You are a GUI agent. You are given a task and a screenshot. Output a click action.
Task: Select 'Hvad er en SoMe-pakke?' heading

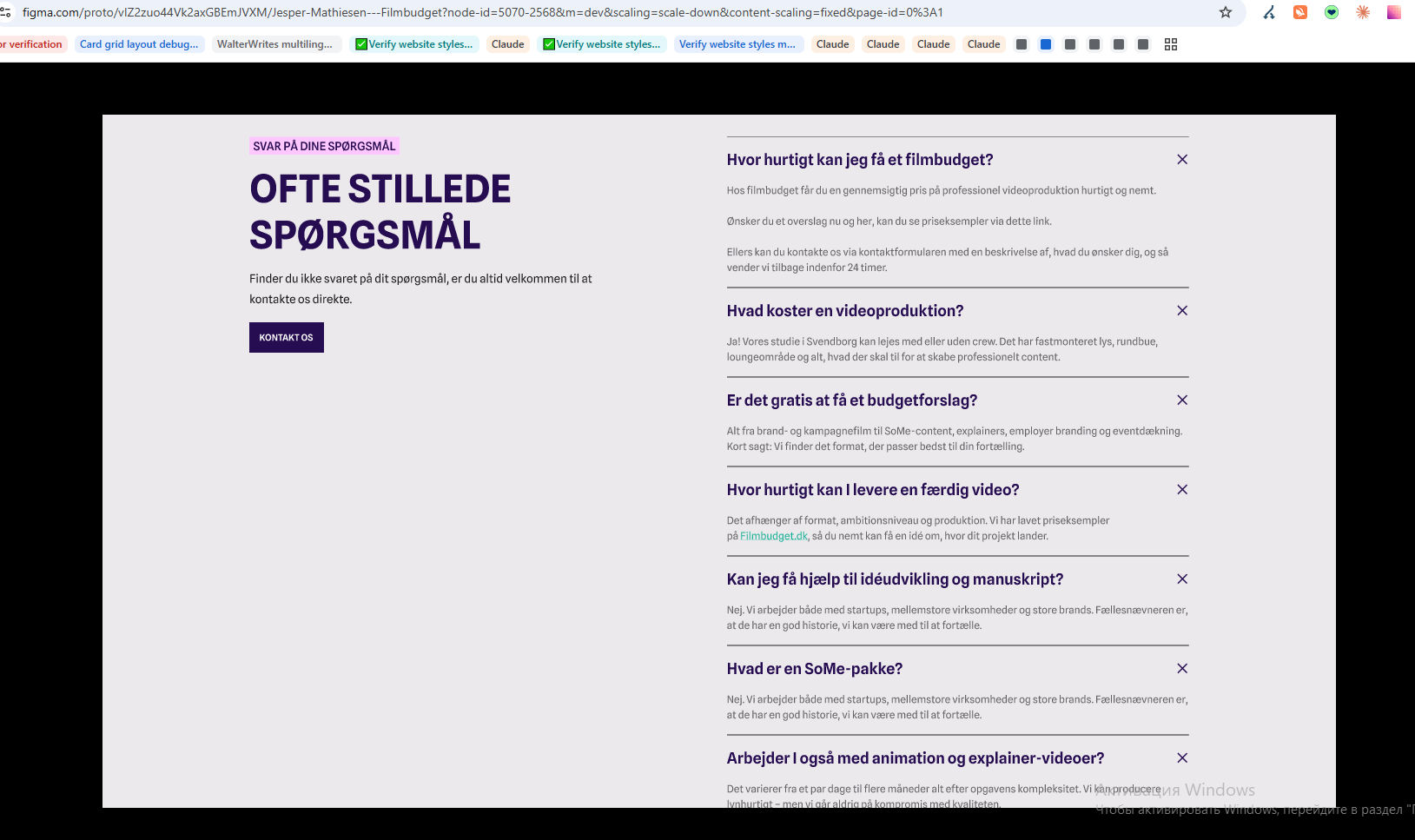[x=815, y=669]
